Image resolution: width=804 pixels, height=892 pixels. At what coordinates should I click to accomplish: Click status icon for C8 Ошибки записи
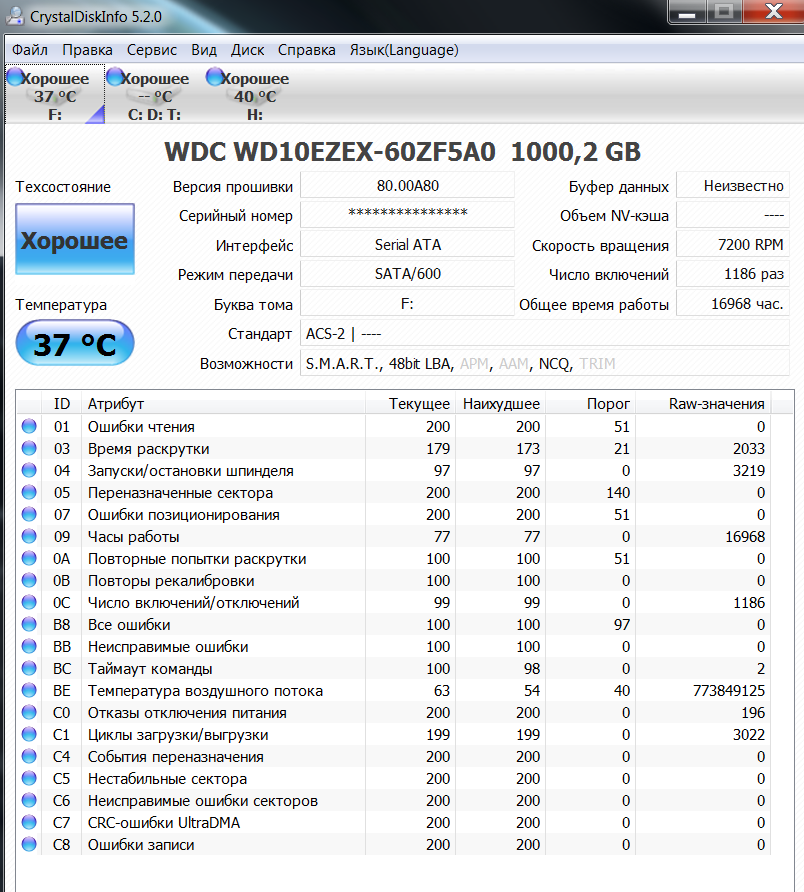point(29,844)
